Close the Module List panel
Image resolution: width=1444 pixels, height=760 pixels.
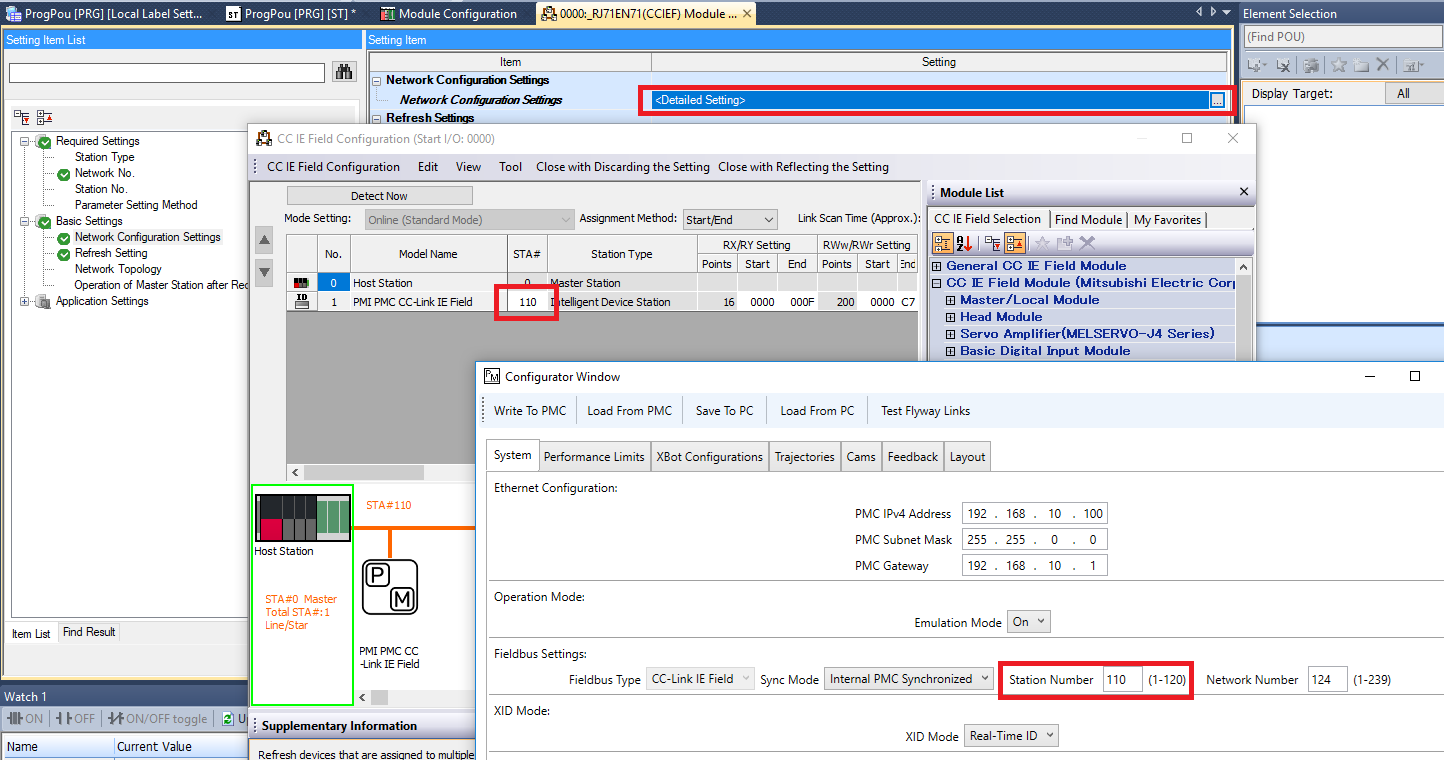click(x=1243, y=192)
